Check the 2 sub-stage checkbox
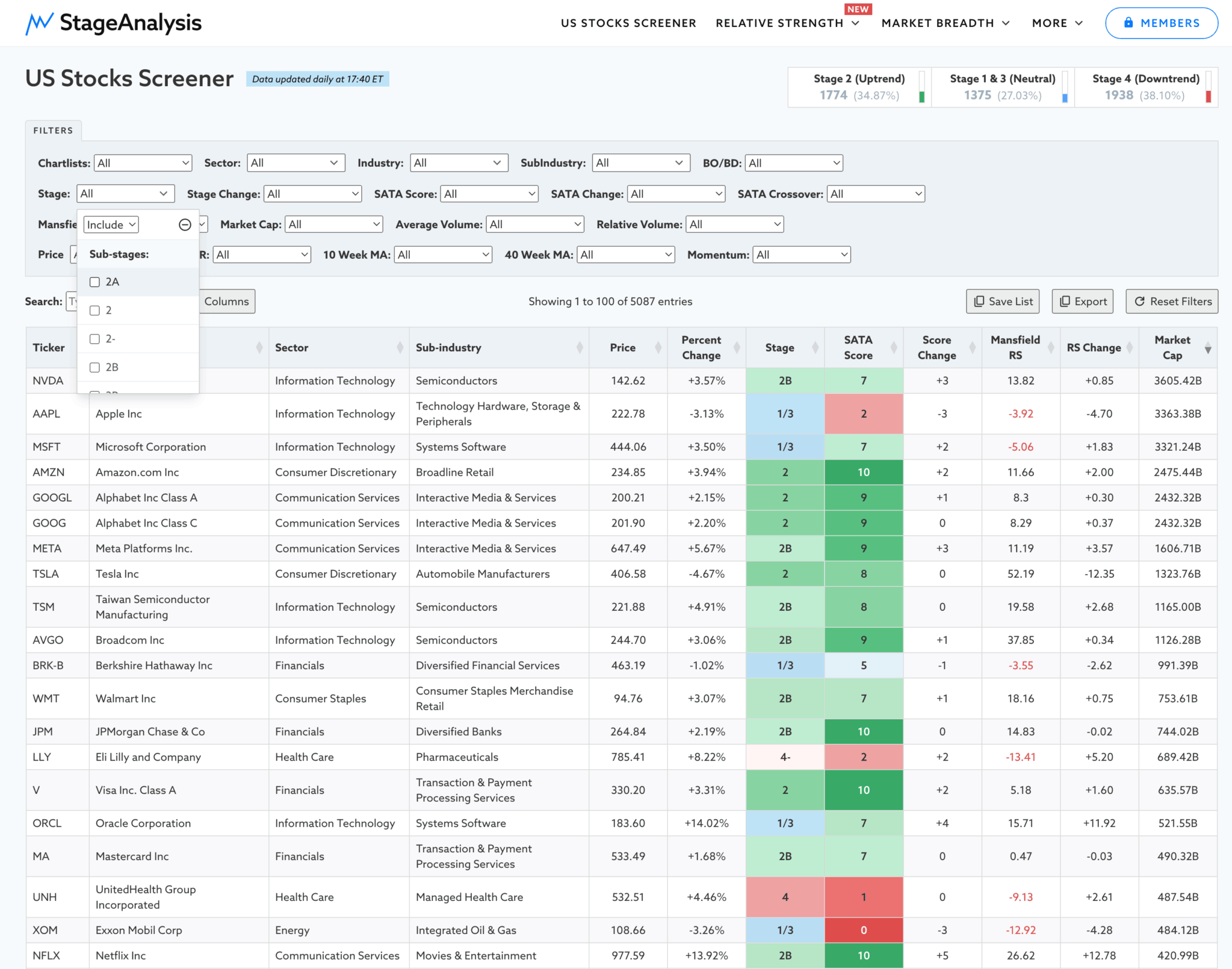 [94, 310]
